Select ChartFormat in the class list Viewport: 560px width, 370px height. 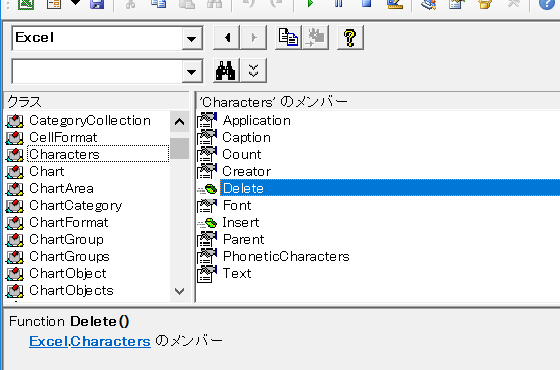[68, 222]
